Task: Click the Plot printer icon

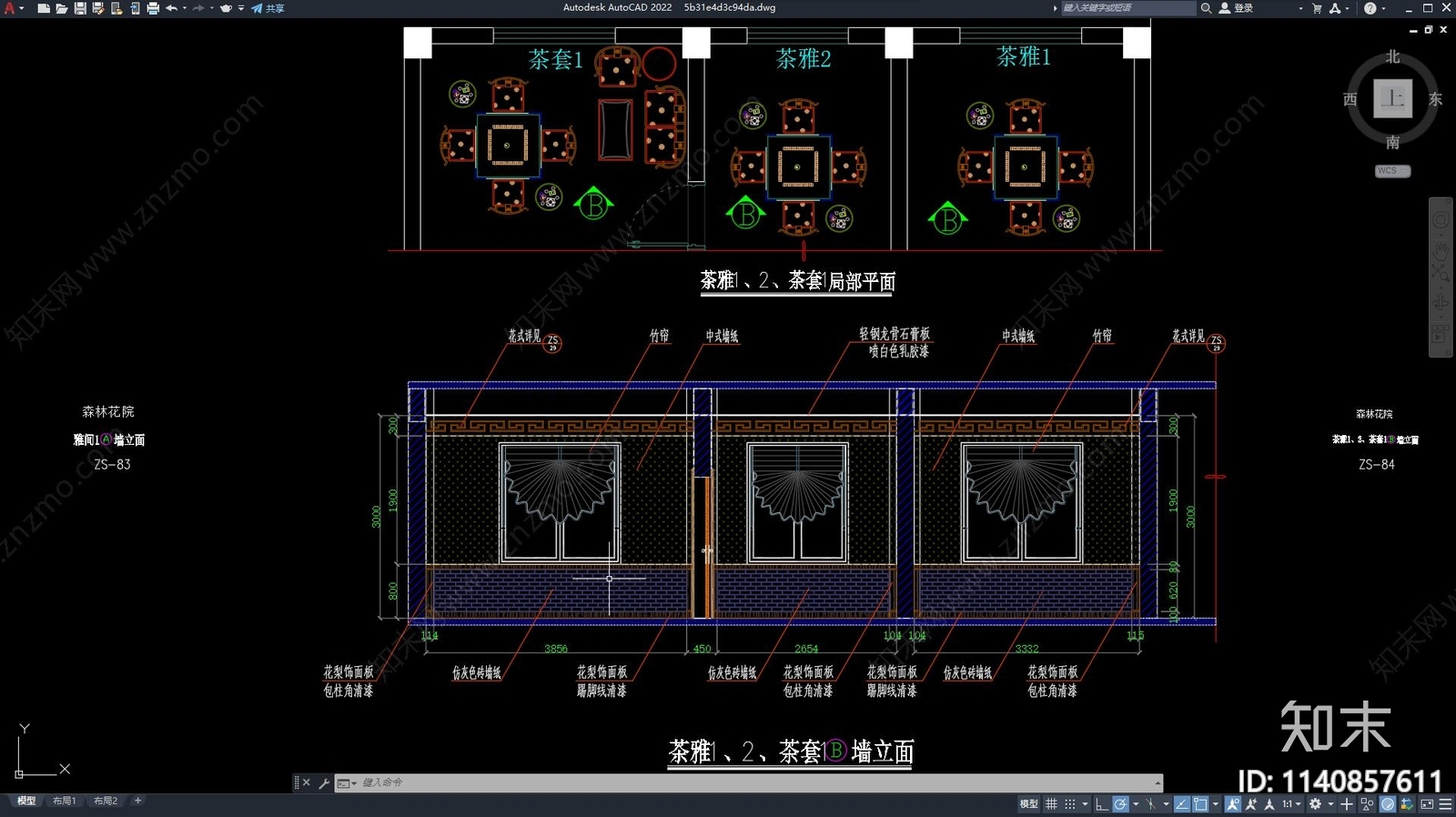Action: (x=153, y=8)
